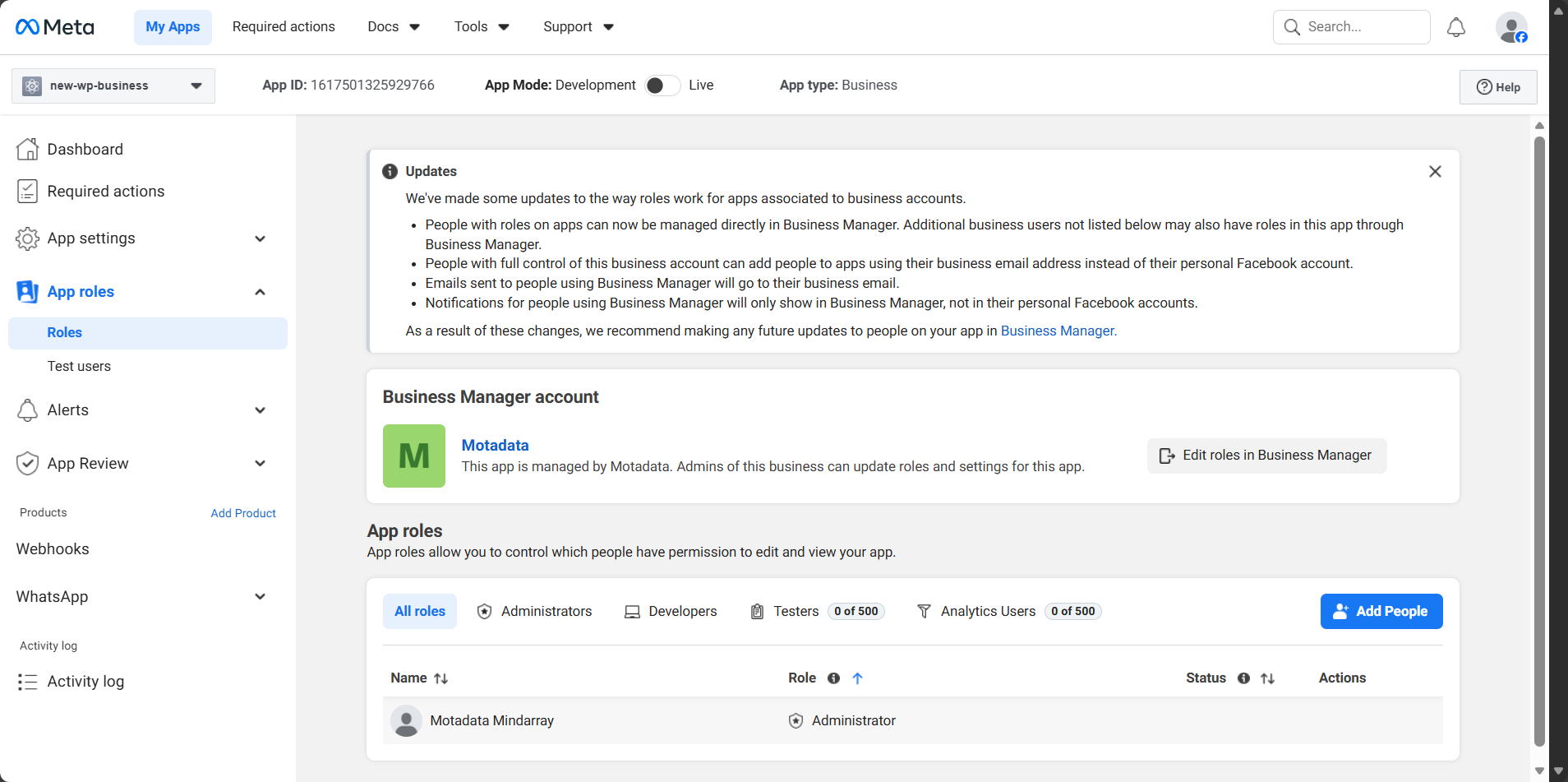This screenshot has width=1568, height=782.
Task: Open Test users in the sidebar
Action: point(79,367)
